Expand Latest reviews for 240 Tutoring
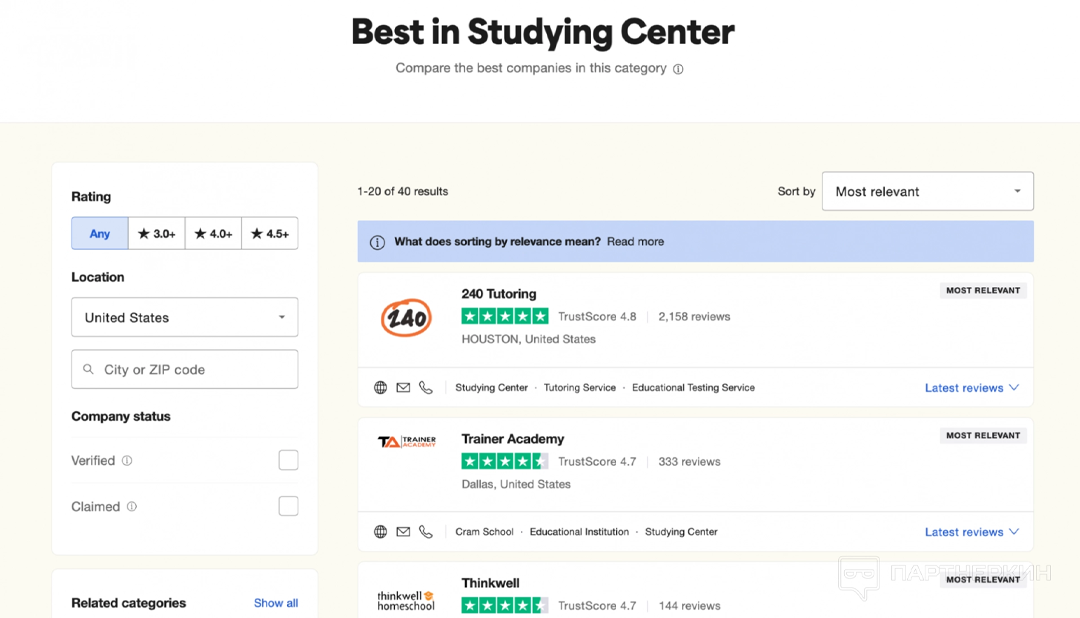This screenshot has width=1080, height=618. coord(971,388)
